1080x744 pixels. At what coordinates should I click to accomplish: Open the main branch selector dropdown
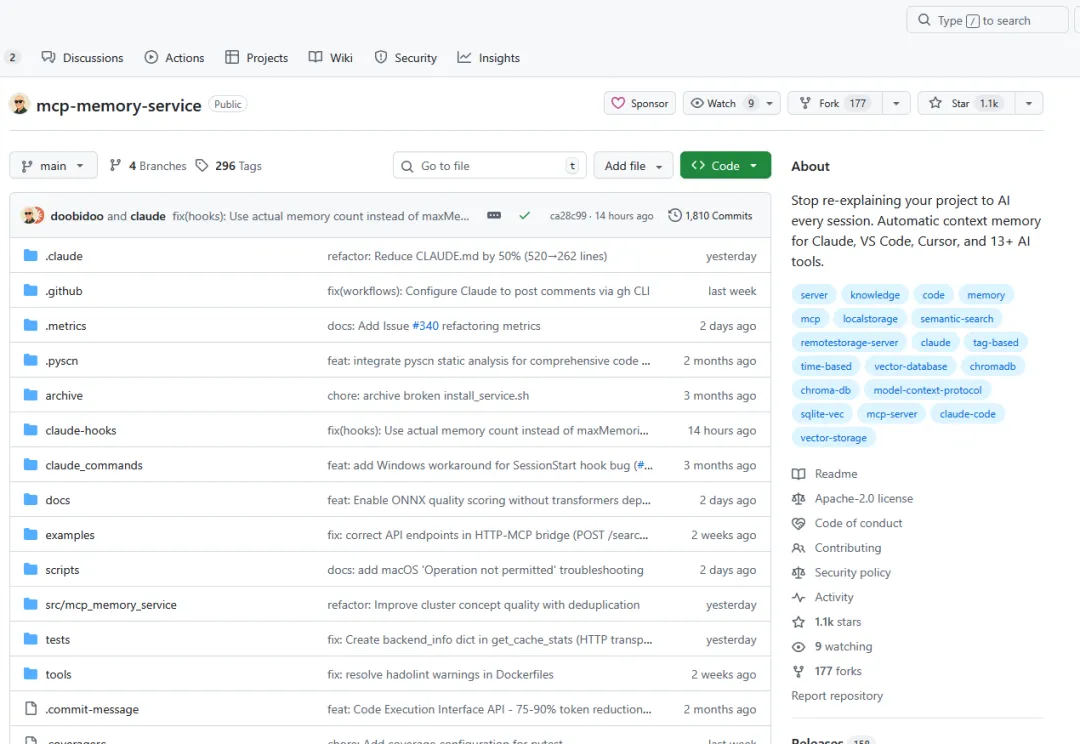click(53, 165)
